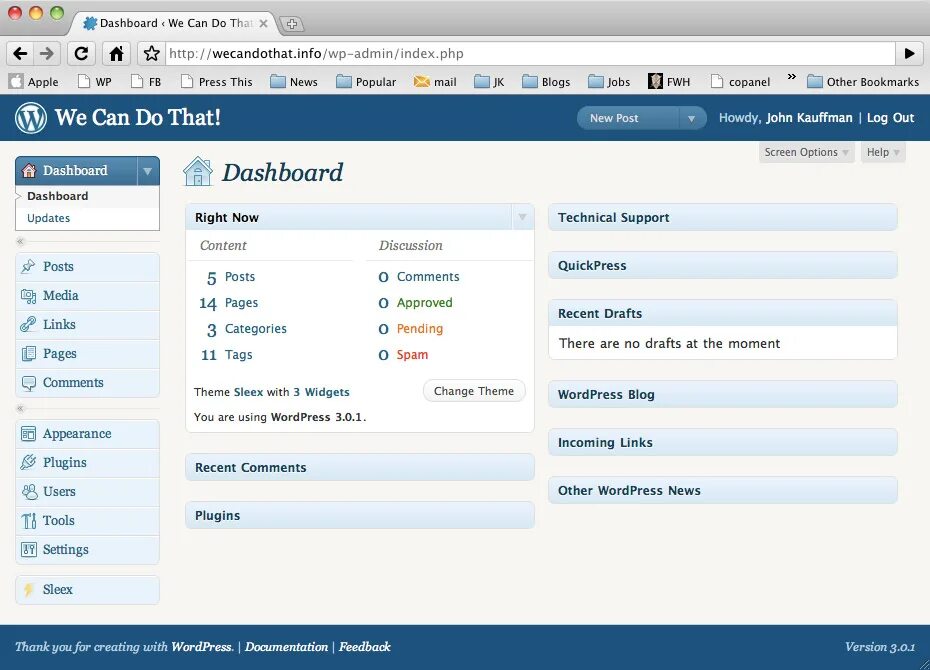
Task: Expand the Incoming Links widget
Action: point(722,443)
